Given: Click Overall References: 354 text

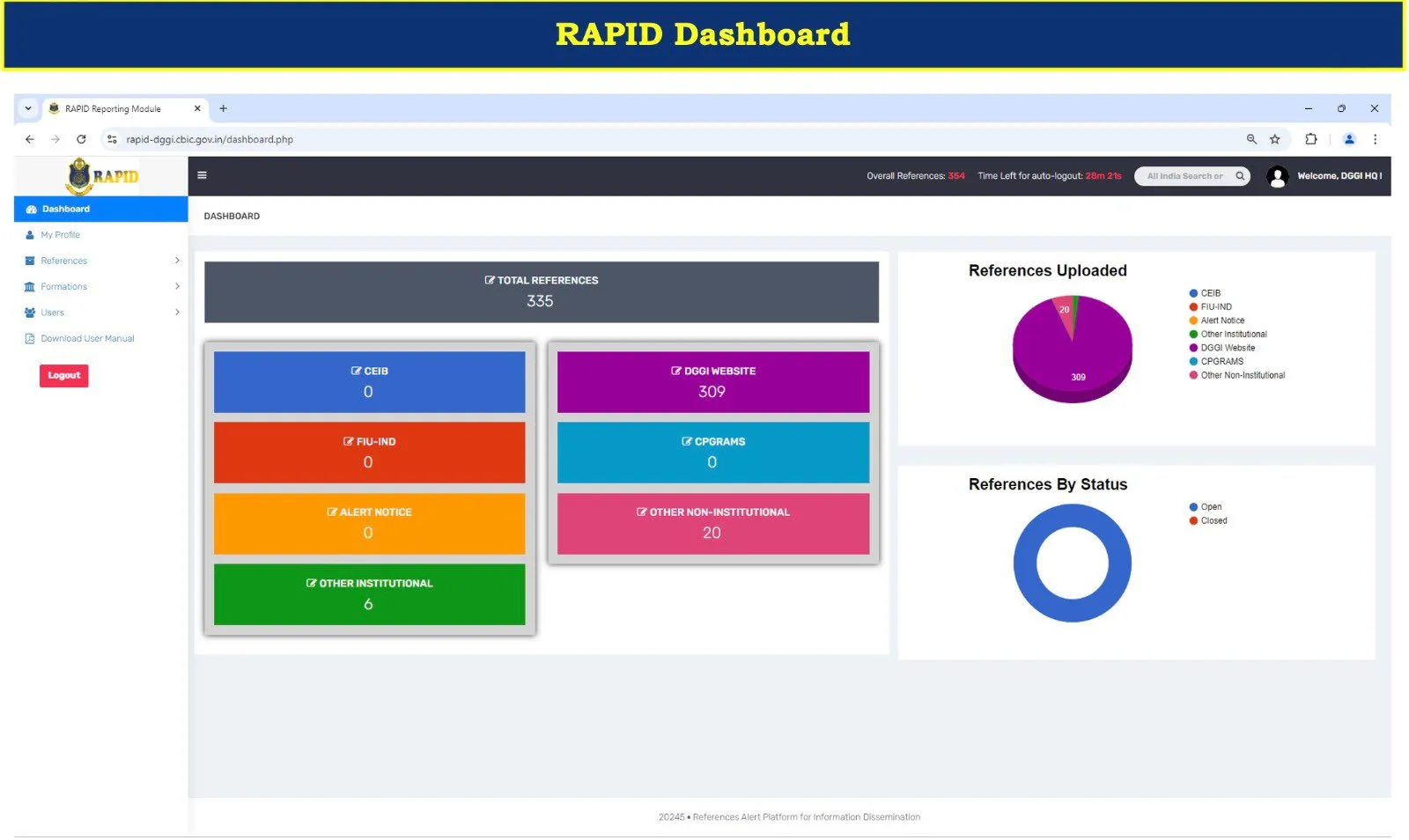Looking at the screenshot, I should [x=916, y=176].
